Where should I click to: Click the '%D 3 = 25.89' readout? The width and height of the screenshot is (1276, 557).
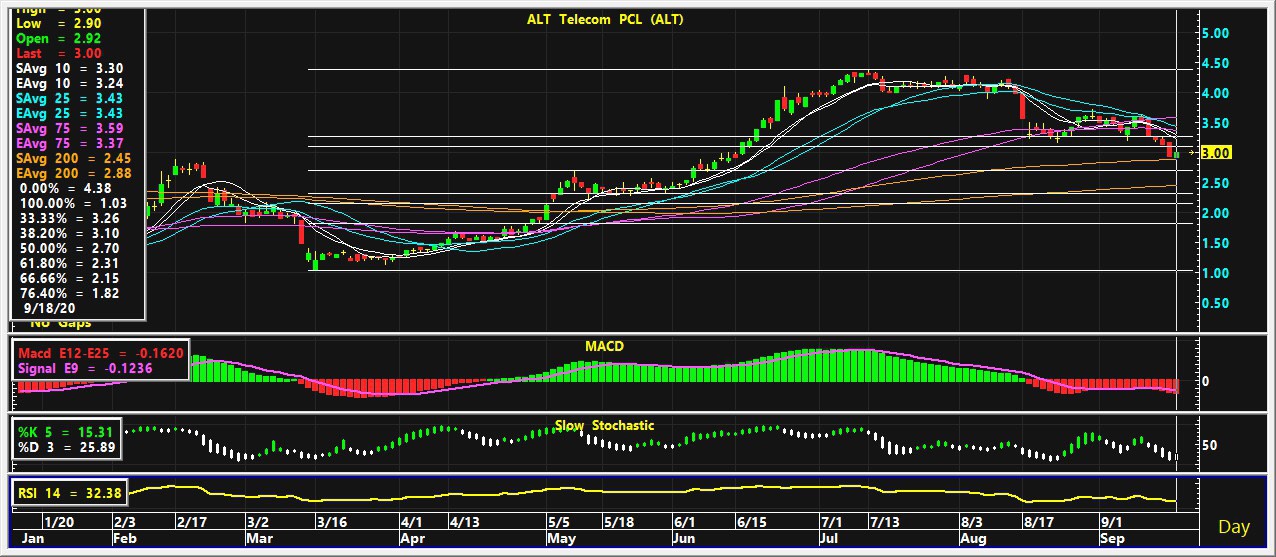pos(67,446)
